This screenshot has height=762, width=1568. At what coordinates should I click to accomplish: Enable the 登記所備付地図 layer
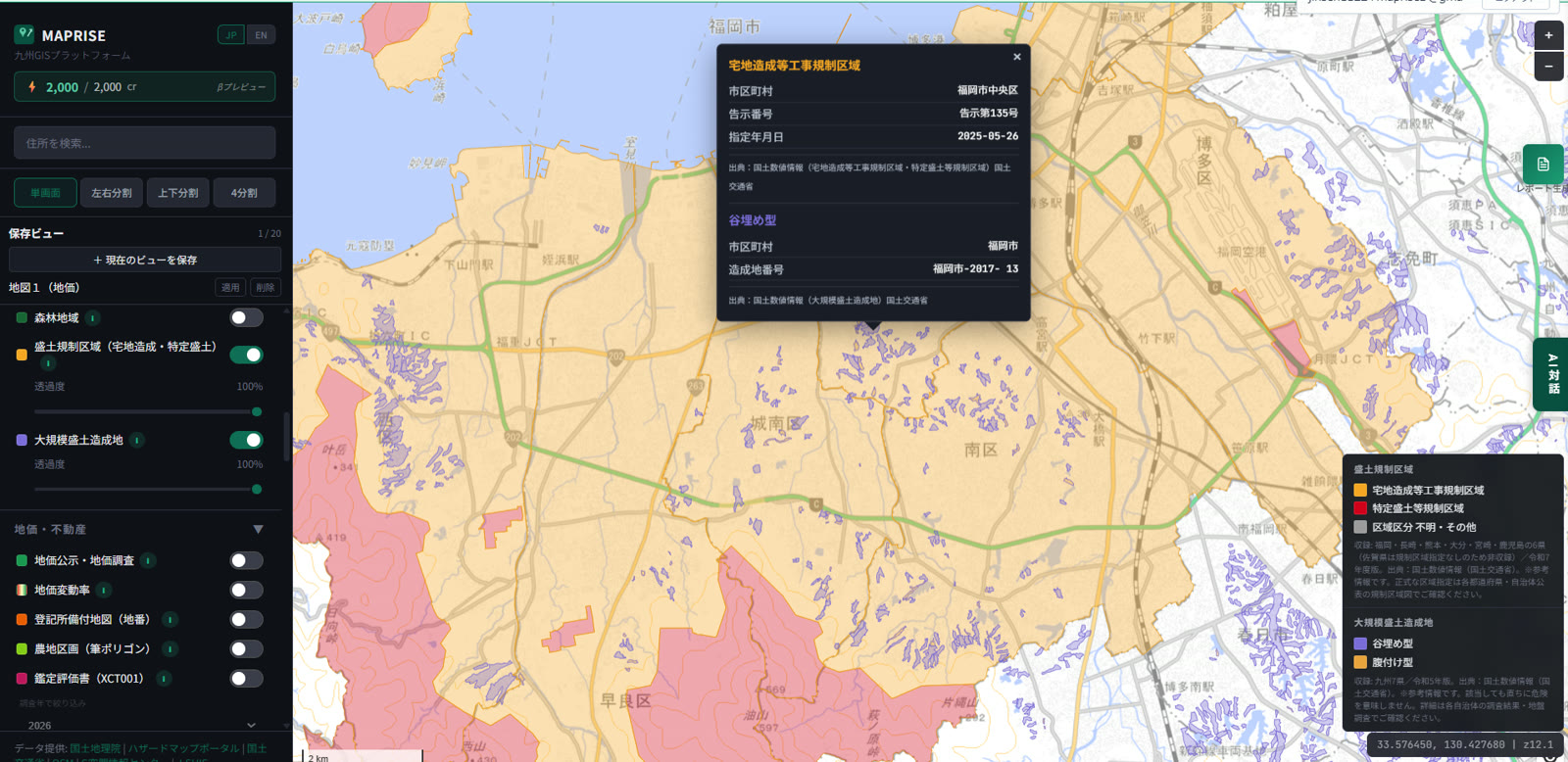246,619
